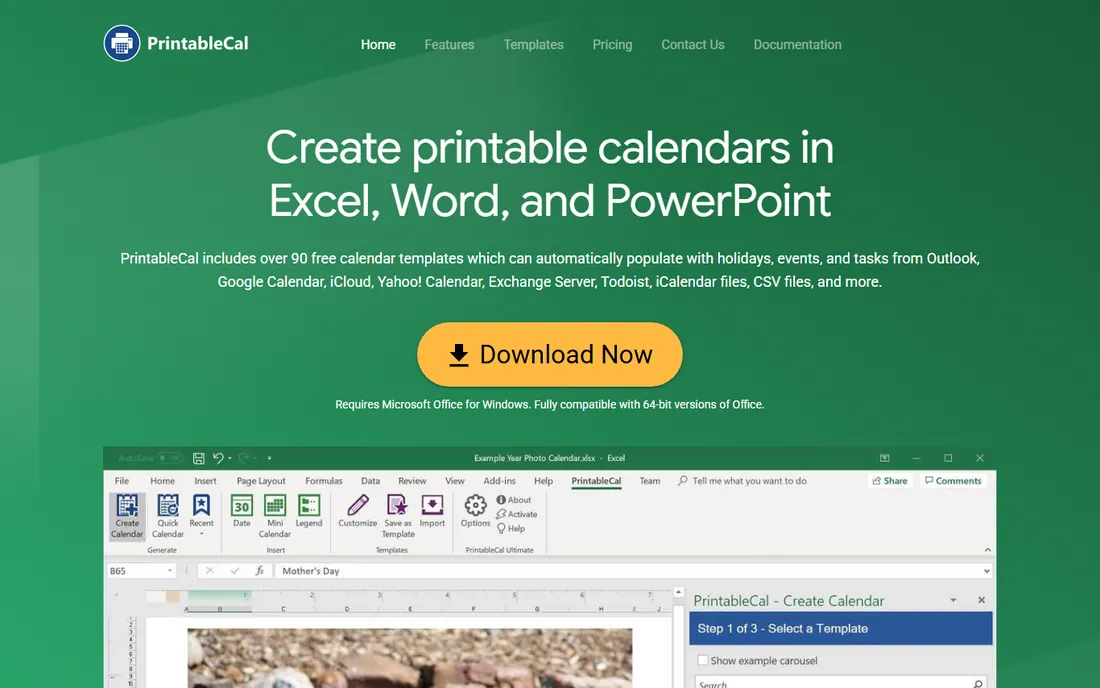Click the calendar photo in spreadsheet
The width and height of the screenshot is (1100, 688).
(410, 658)
